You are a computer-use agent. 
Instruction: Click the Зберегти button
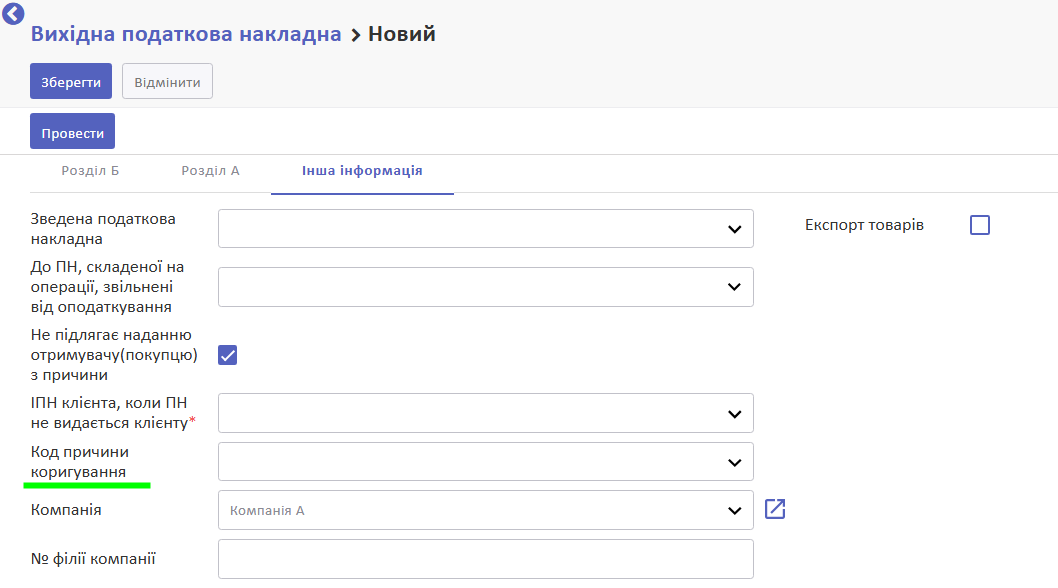tap(71, 82)
